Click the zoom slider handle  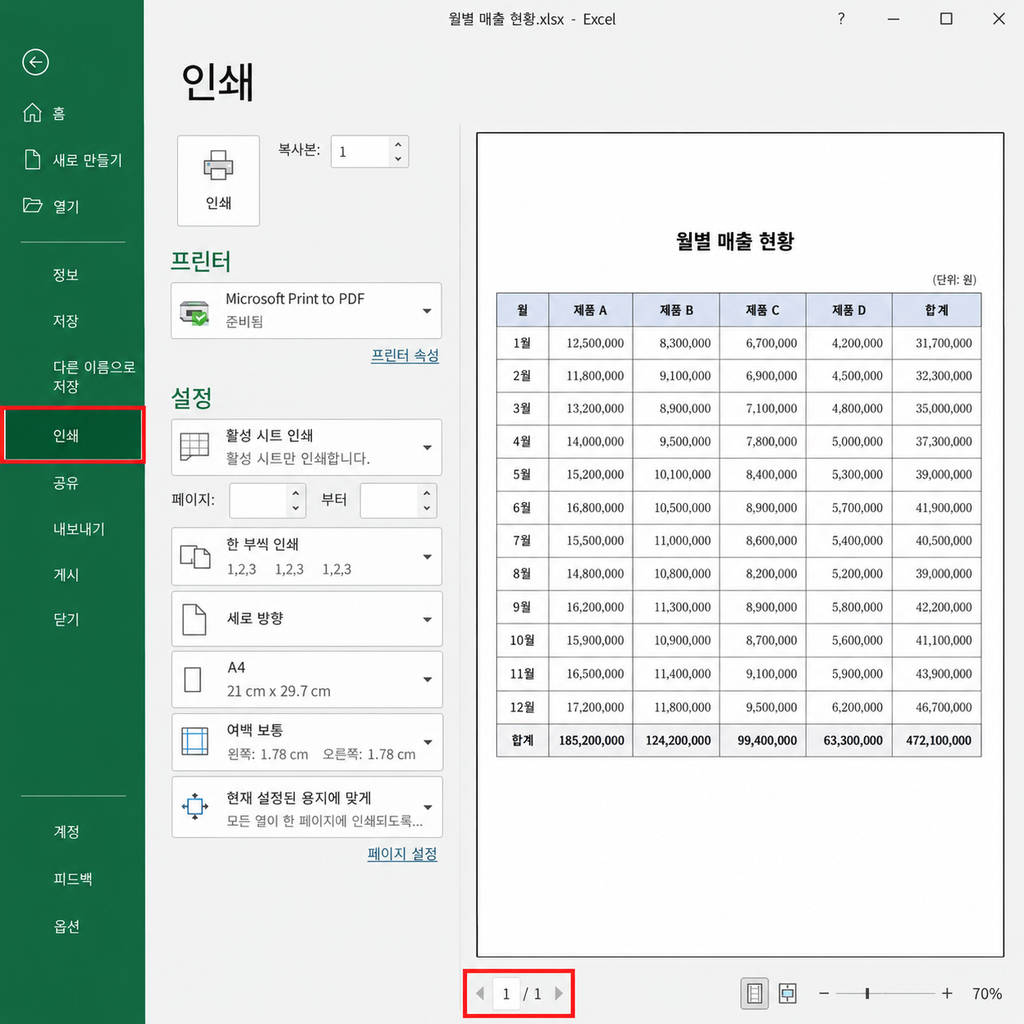point(867,993)
